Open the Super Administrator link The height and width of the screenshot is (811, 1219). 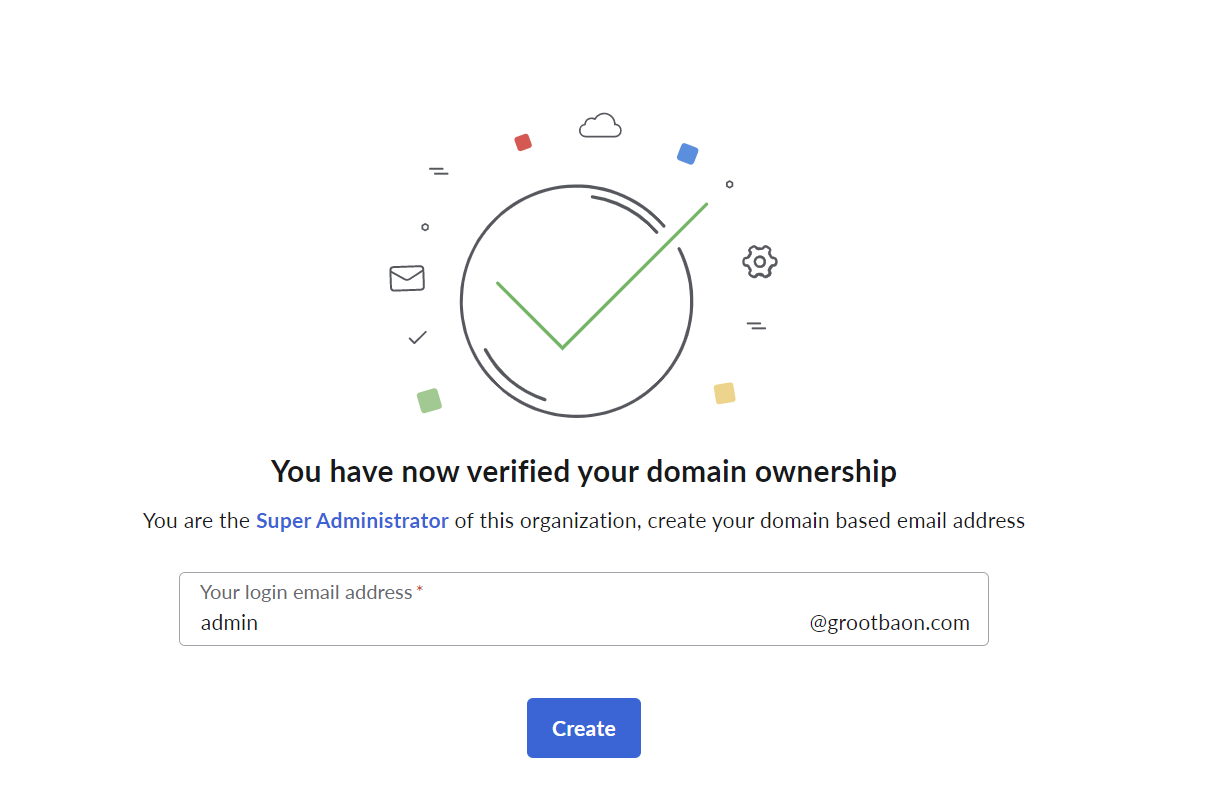click(x=352, y=520)
